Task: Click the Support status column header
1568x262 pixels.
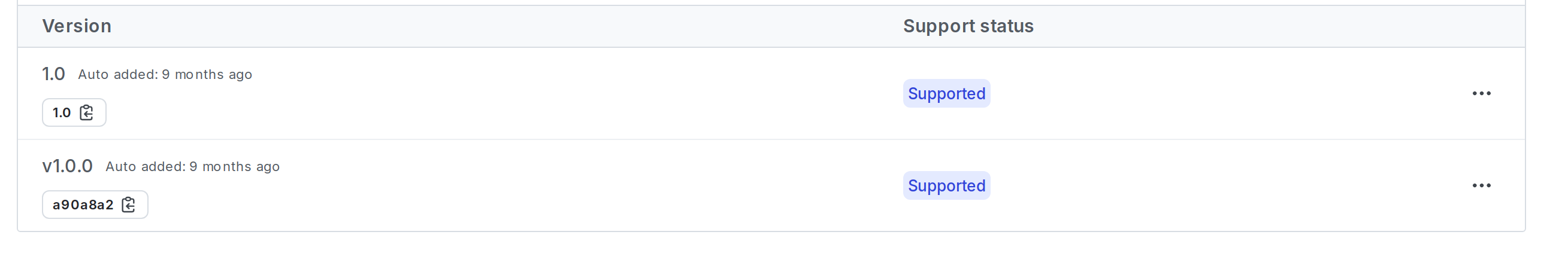Action: pos(968,26)
